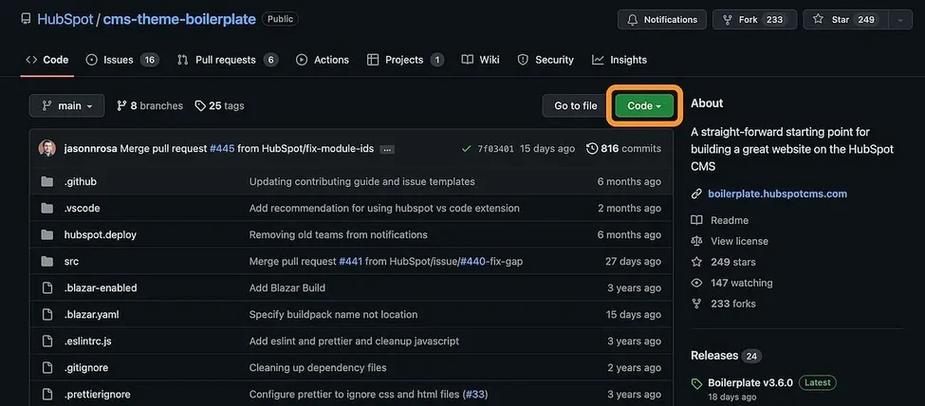Viewport: 925px width, 406px height.
Task: Switch to the Issues tab
Action: [x=123, y=60]
